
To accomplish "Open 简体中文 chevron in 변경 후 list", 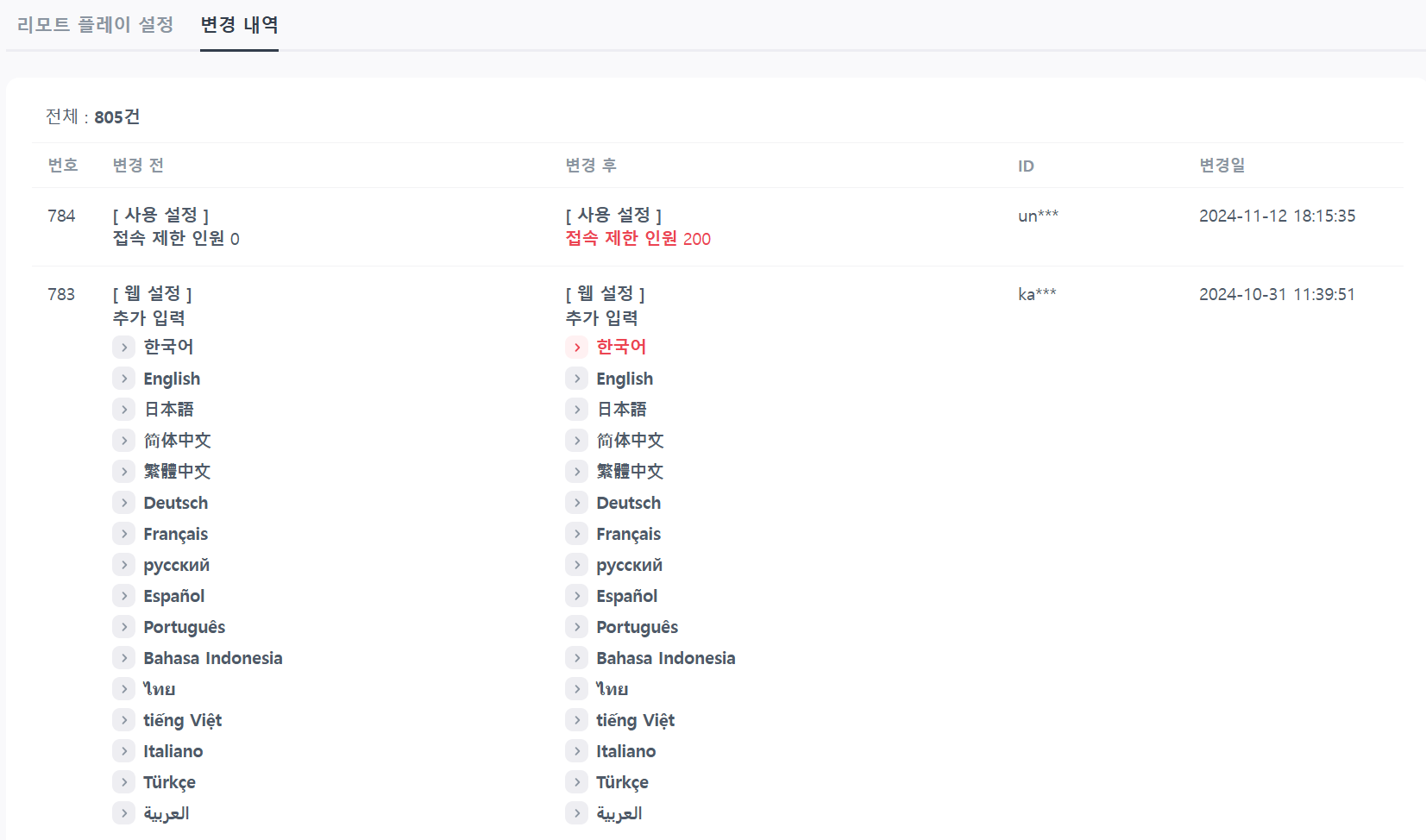I will (577, 441).
